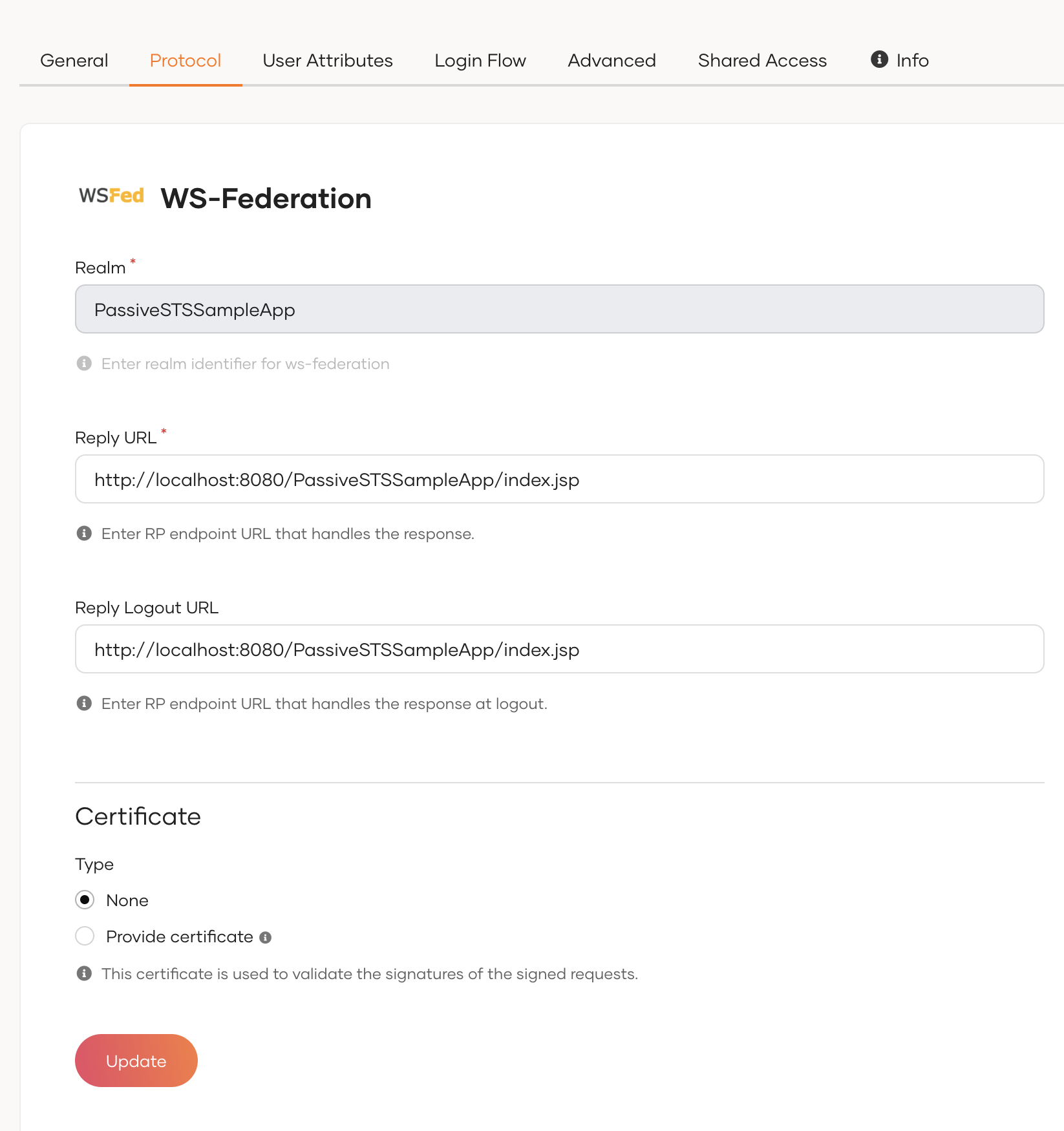Open the Shared Access tab
The width and height of the screenshot is (1064, 1131).
coord(762,61)
